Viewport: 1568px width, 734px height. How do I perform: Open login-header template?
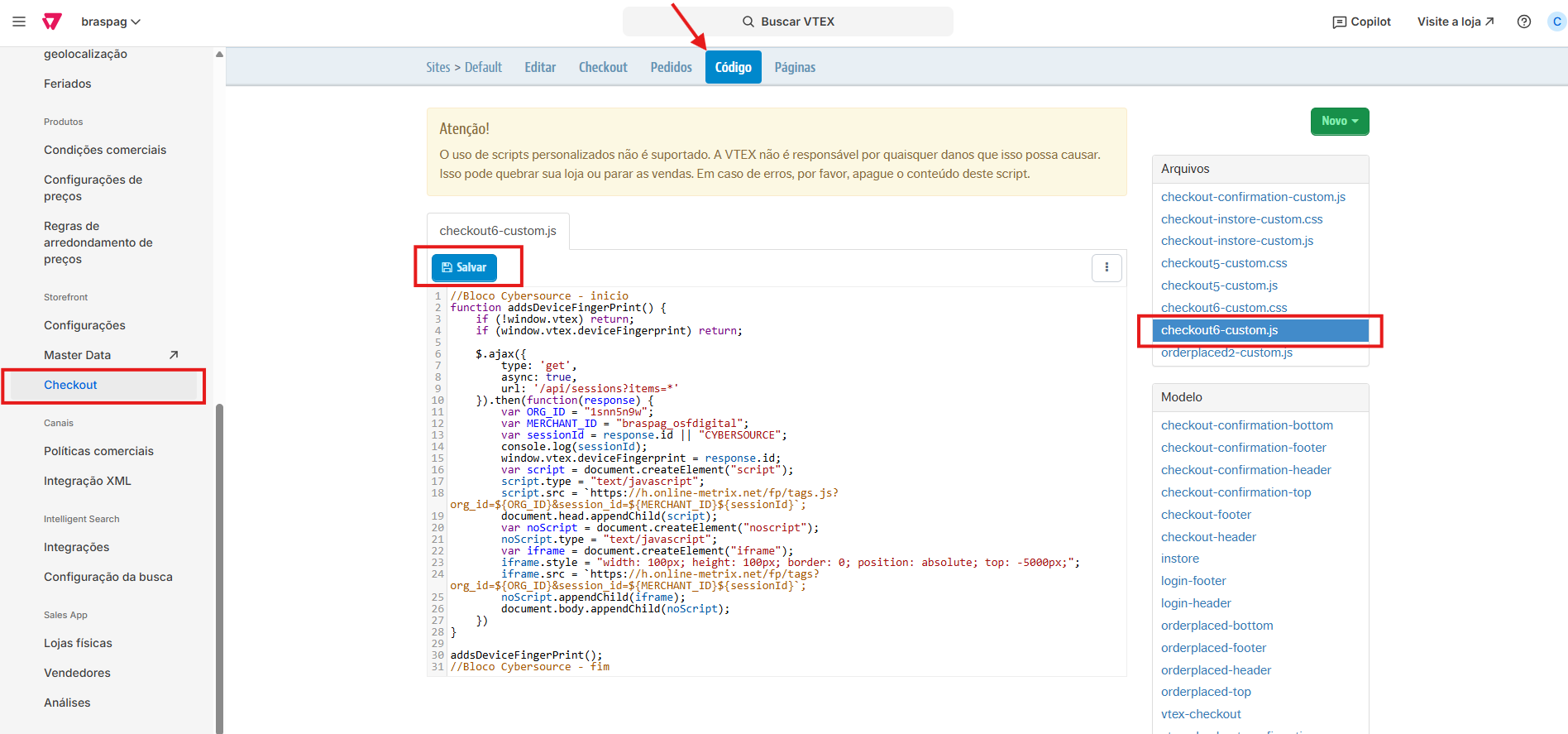click(x=1196, y=603)
